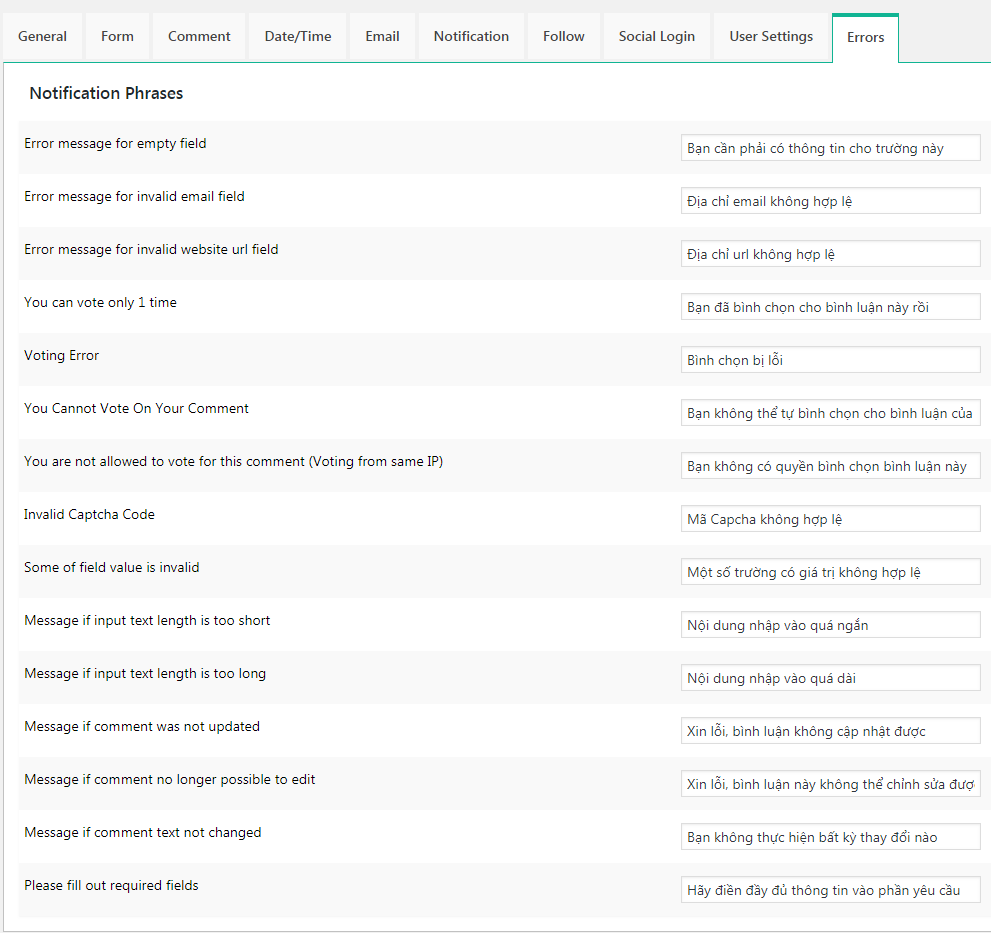The height and width of the screenshot is (933, 991).
Task: Select the comment text not changed field
Action: click(830, 836)
